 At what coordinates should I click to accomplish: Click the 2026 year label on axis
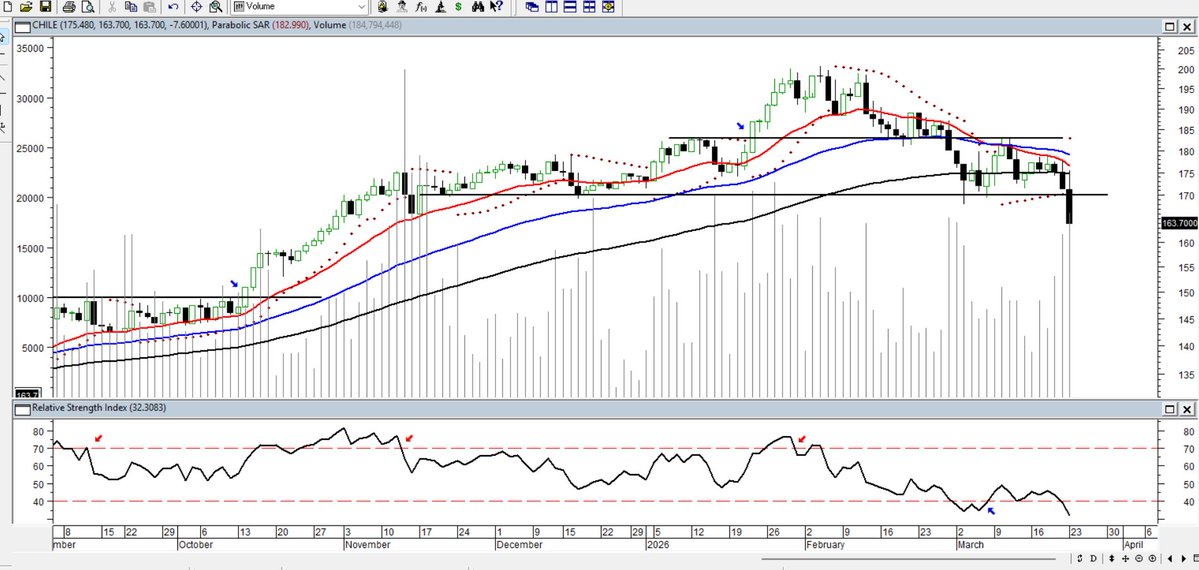(658, 545)
